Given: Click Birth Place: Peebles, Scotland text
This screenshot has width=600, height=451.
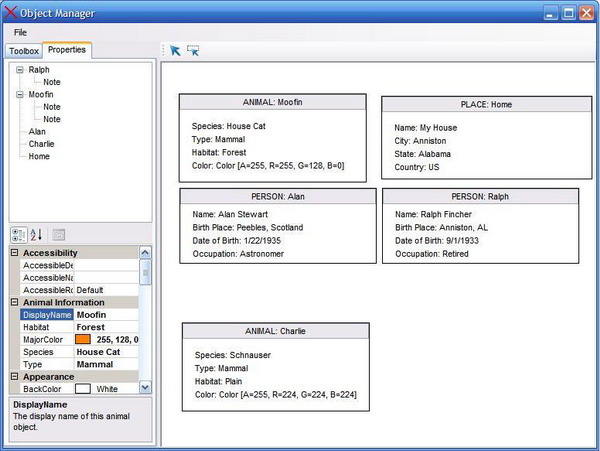Looking at the screenshot, I should click(248, 228).
